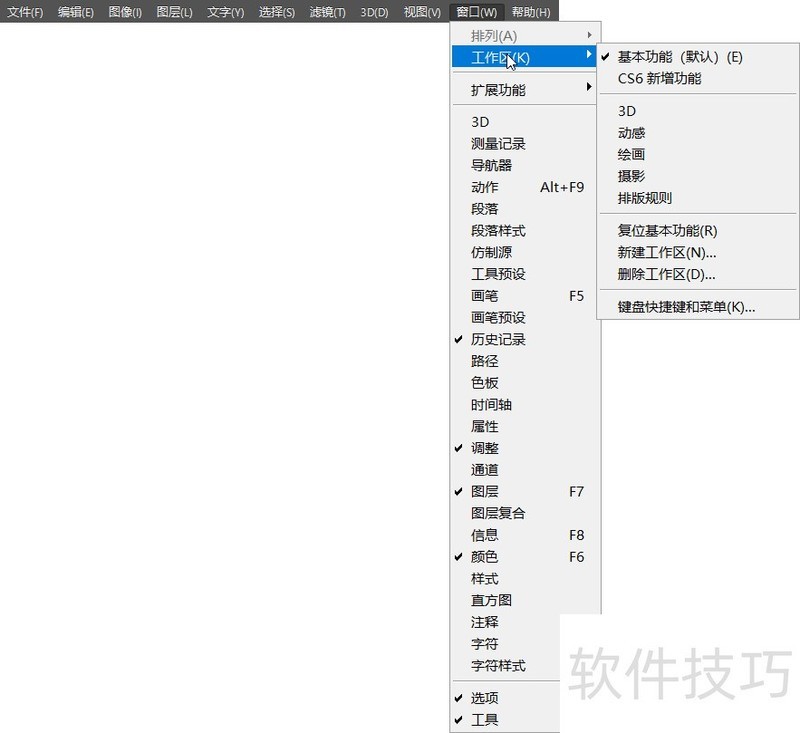The image size is (800, 733).
Task: Toggle 选项 bar visibility
Action: click(485, 698)
